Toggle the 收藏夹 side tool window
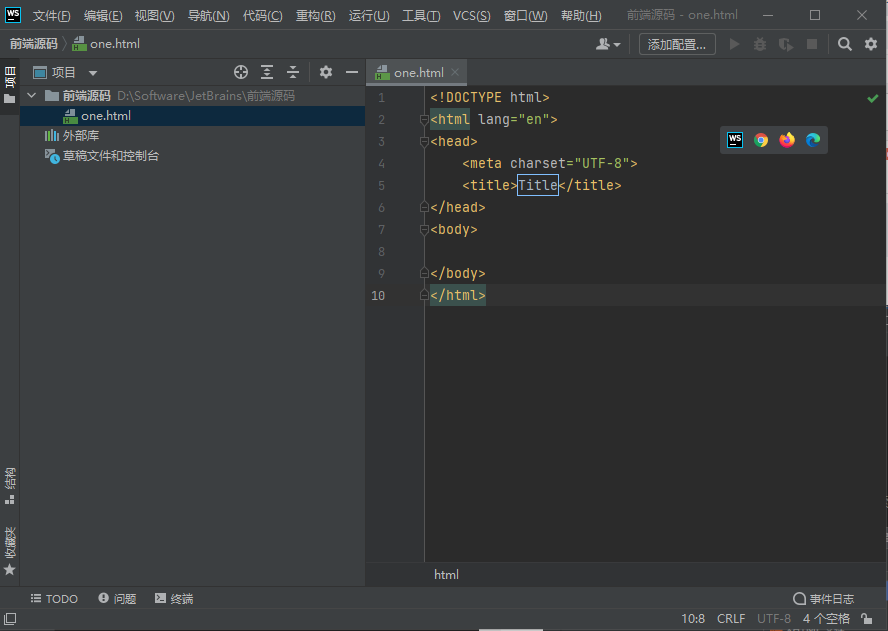Image resolution: width=888 pixels, height=631 pixels. (10, 545)
